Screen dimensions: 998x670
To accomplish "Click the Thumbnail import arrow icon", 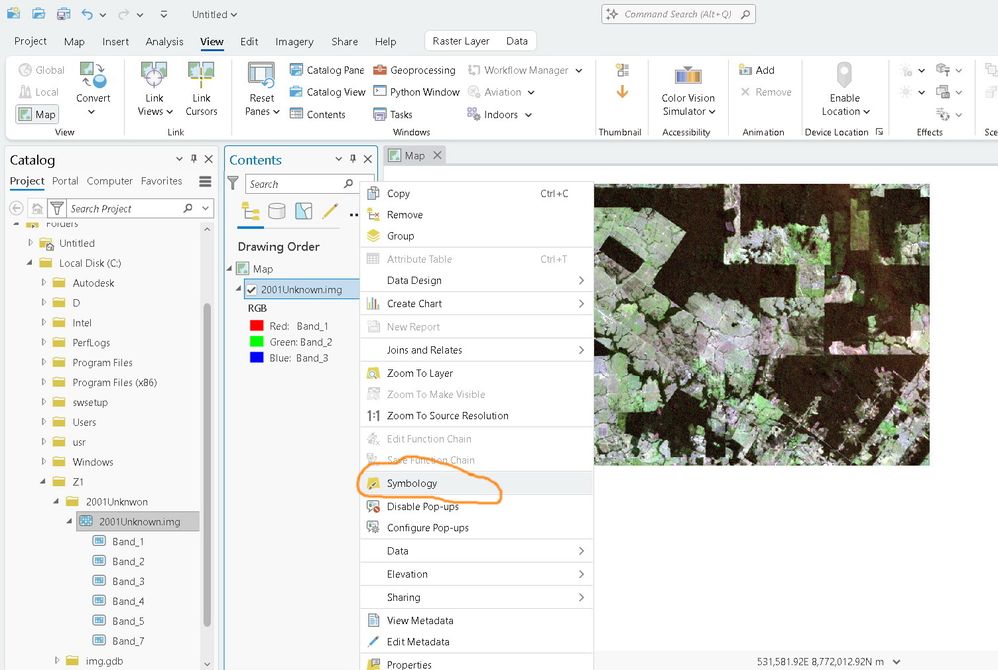I will [x=622, y=92].
